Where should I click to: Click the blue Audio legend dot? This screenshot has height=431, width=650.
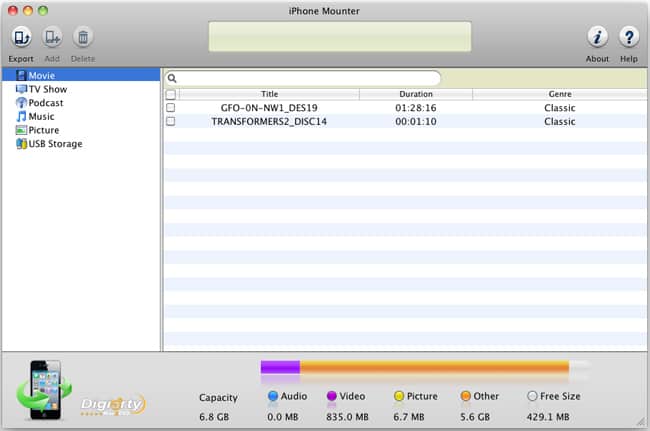tap(273, 396)
